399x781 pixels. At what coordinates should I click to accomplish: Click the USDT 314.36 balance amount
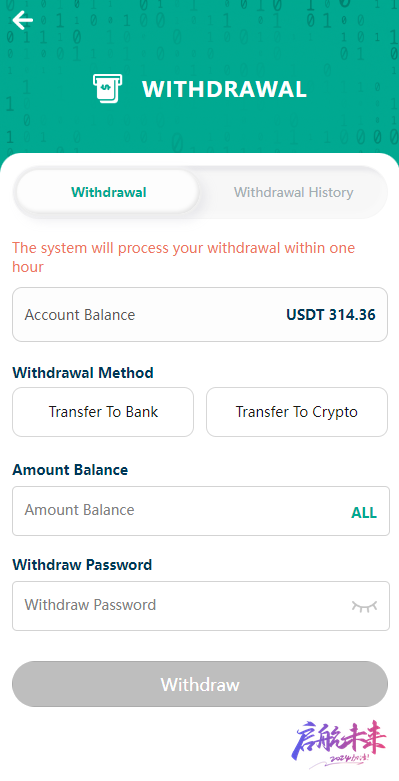point(331,315)
